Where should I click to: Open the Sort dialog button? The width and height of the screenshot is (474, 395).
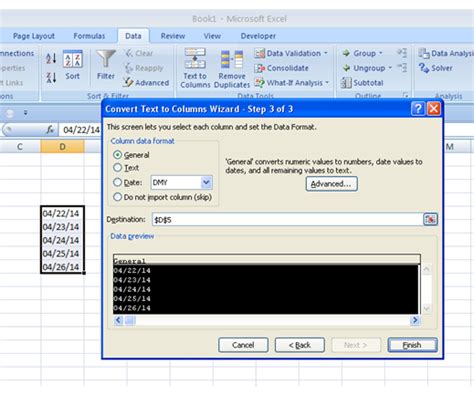(x=73, y=65)
